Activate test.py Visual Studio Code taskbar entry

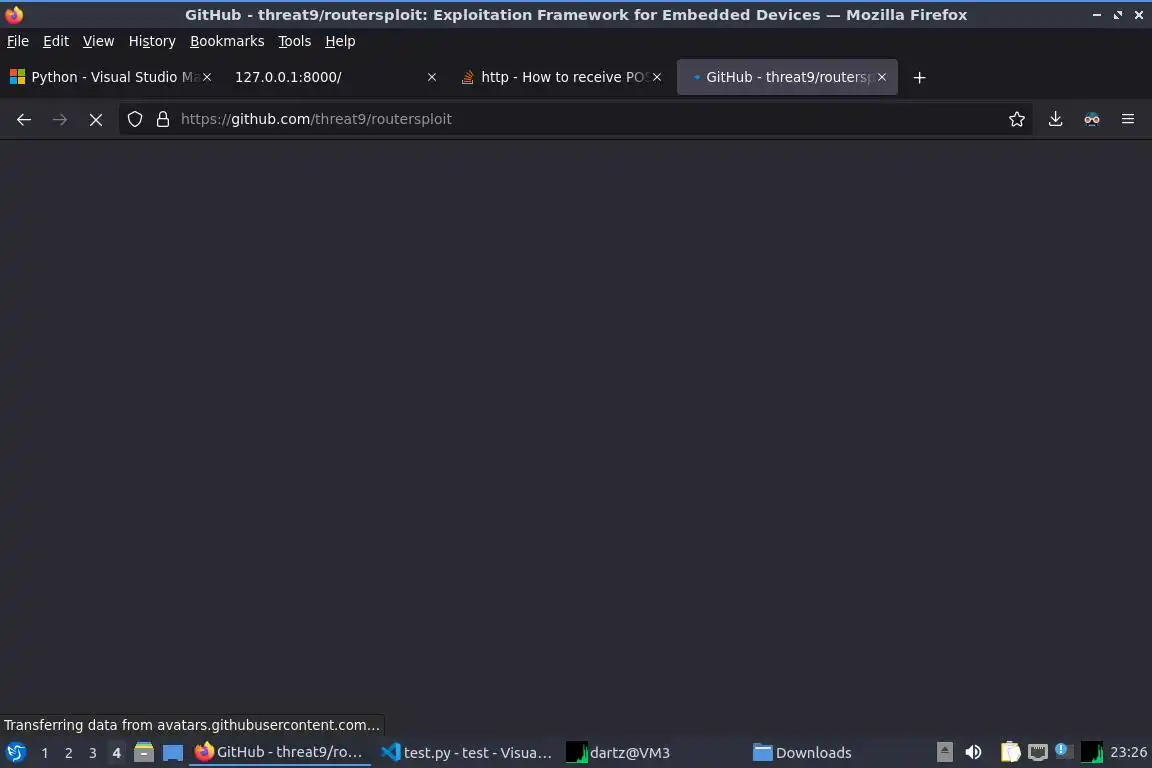[x=467, y=753]
